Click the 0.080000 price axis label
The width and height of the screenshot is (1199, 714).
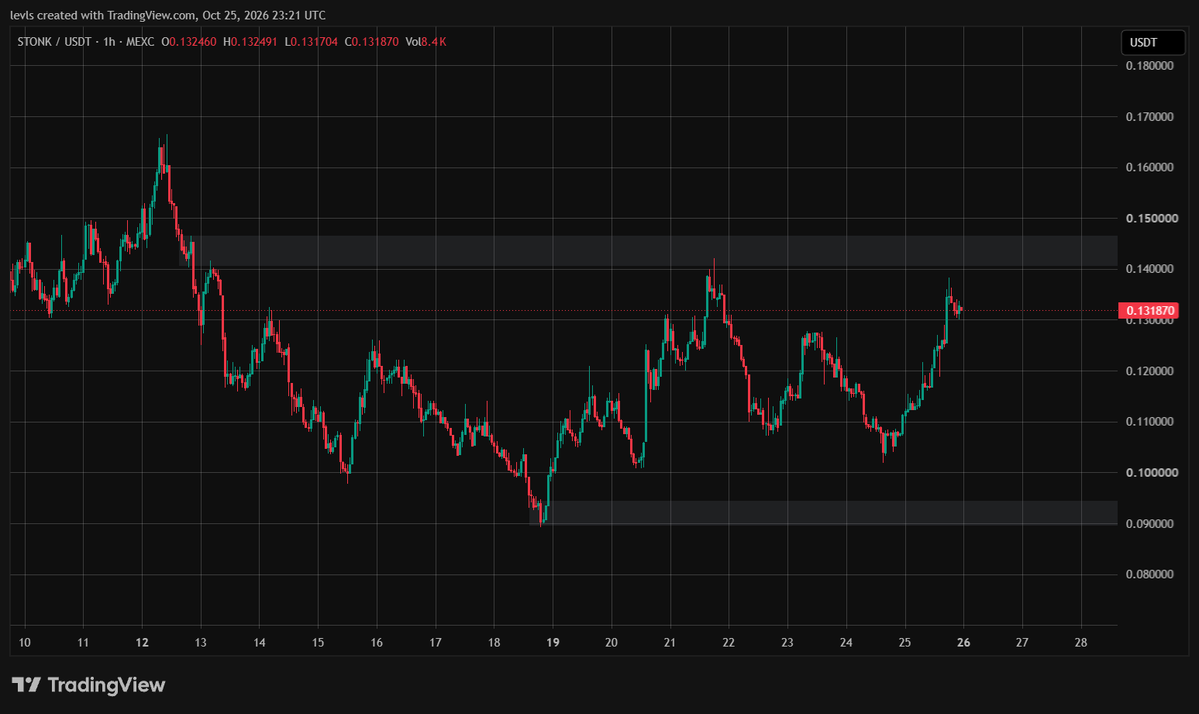click(x=1149, y=575)
